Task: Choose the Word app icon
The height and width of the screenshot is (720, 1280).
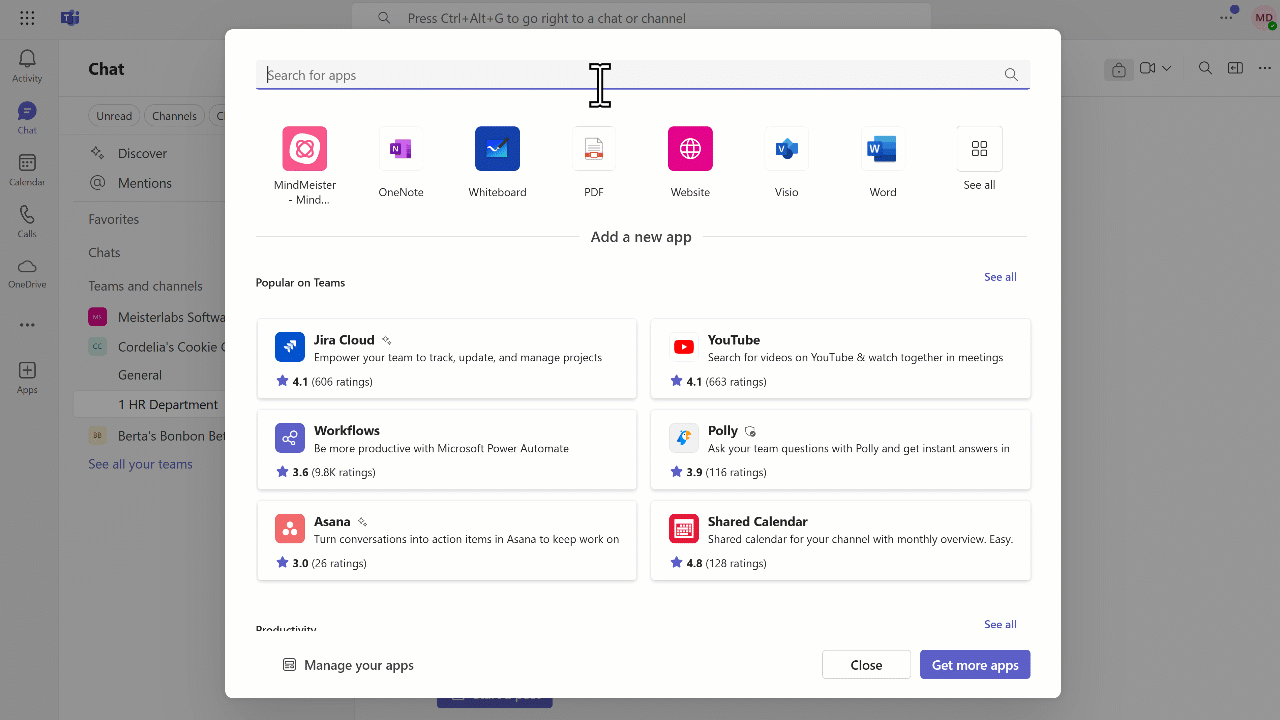Action: tap(882, 149)
